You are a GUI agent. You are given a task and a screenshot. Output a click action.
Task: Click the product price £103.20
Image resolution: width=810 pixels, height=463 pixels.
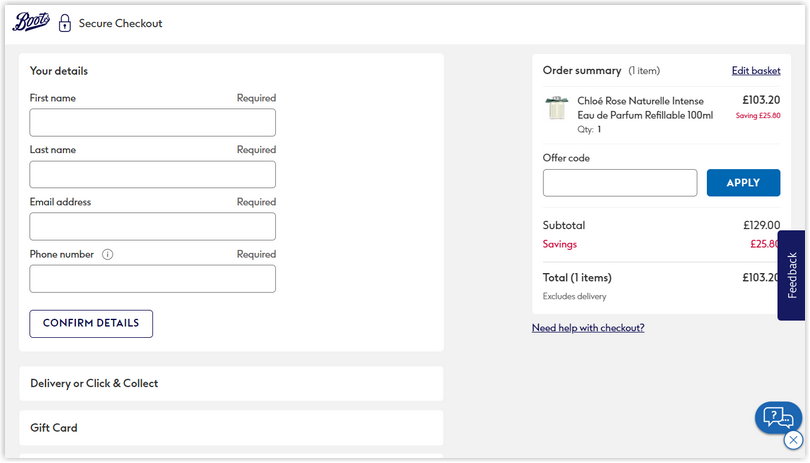coord(761,100)
